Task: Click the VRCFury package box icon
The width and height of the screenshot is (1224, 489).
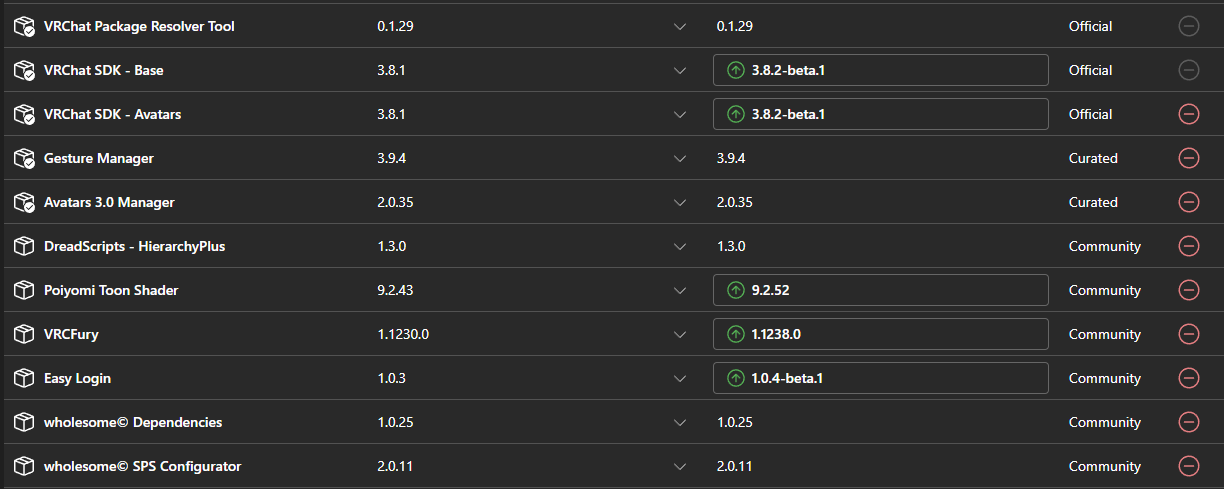Action: [x=24, y=334]
